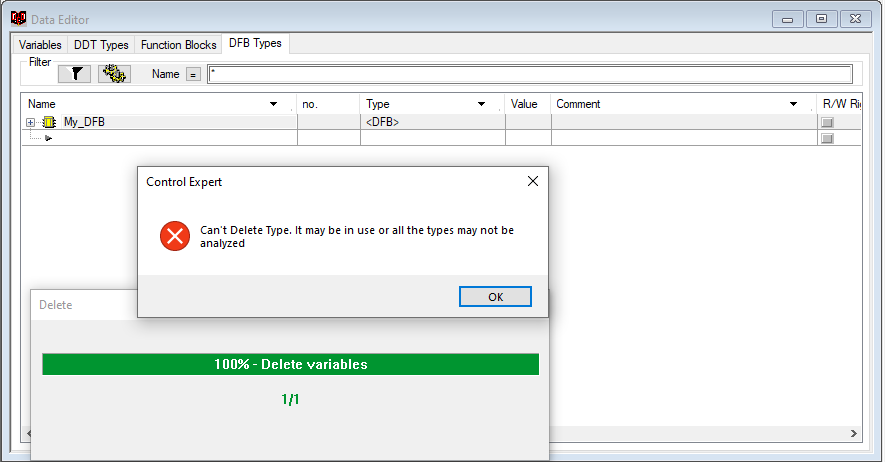885x462 pixels.
Task: Click the <DFB> type cell
Action: pyautogui.click(x=432, y=122)
